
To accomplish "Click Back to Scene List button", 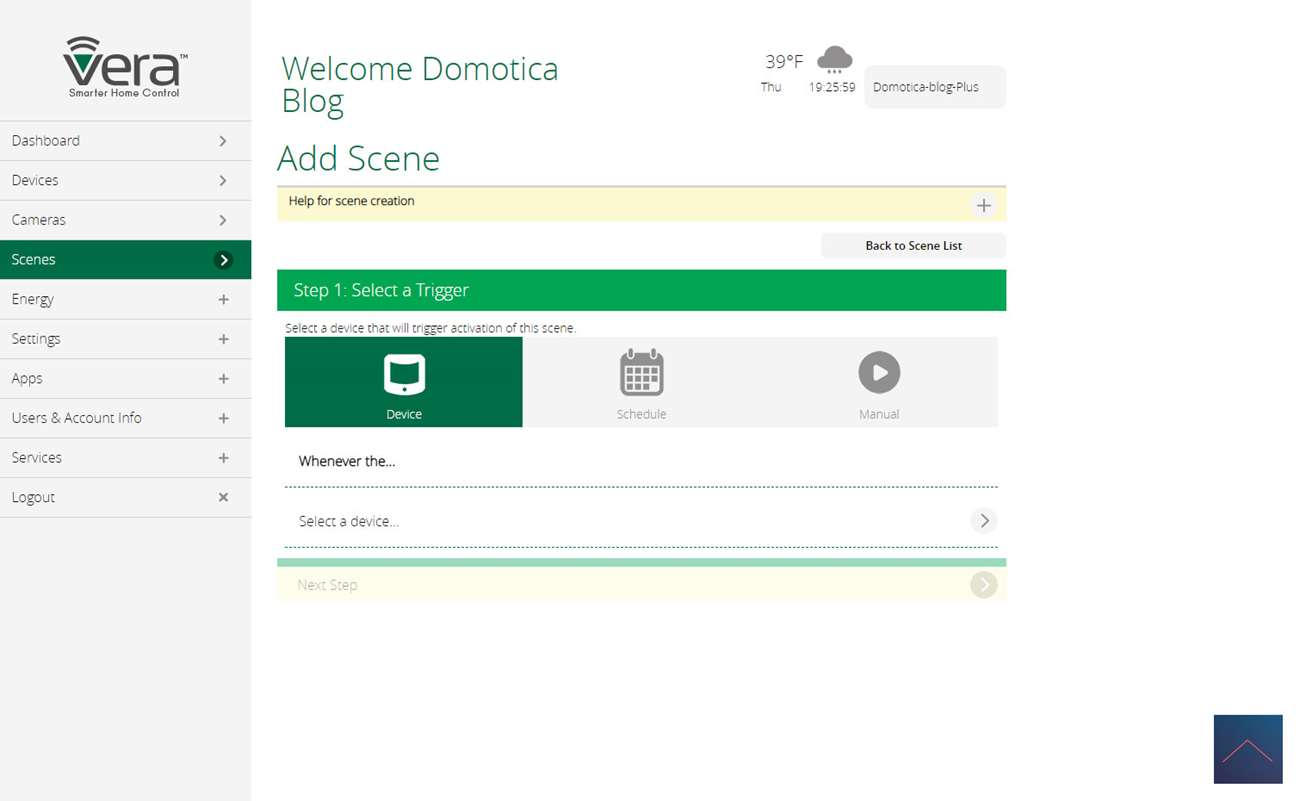I will pos(913,246).
